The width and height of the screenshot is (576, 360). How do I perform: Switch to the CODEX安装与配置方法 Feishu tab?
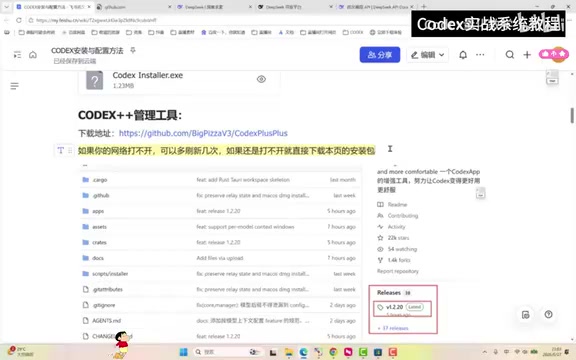[54, 7]
